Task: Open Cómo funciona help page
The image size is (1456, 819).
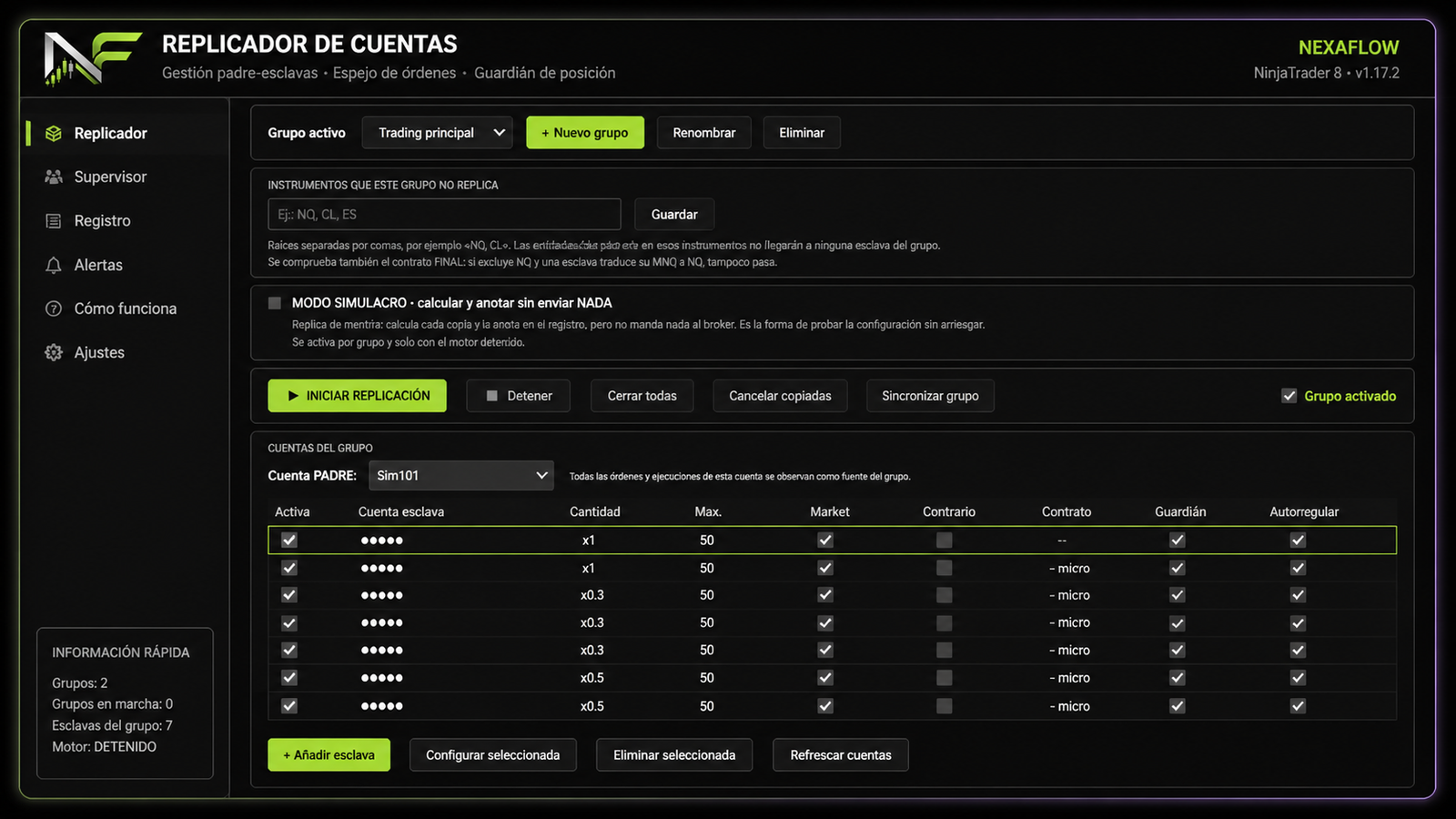Action: coord(126,308)
